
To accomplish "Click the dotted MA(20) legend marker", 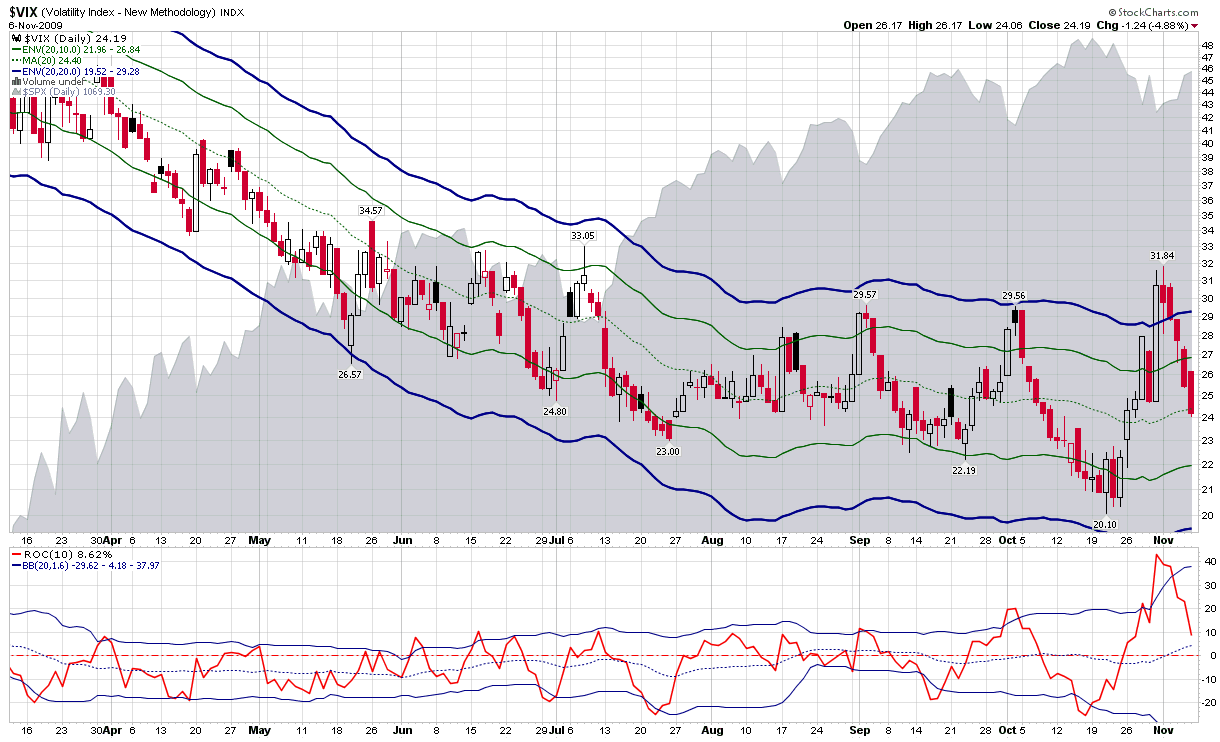I will pyautogui.click(x=14, y=59).
